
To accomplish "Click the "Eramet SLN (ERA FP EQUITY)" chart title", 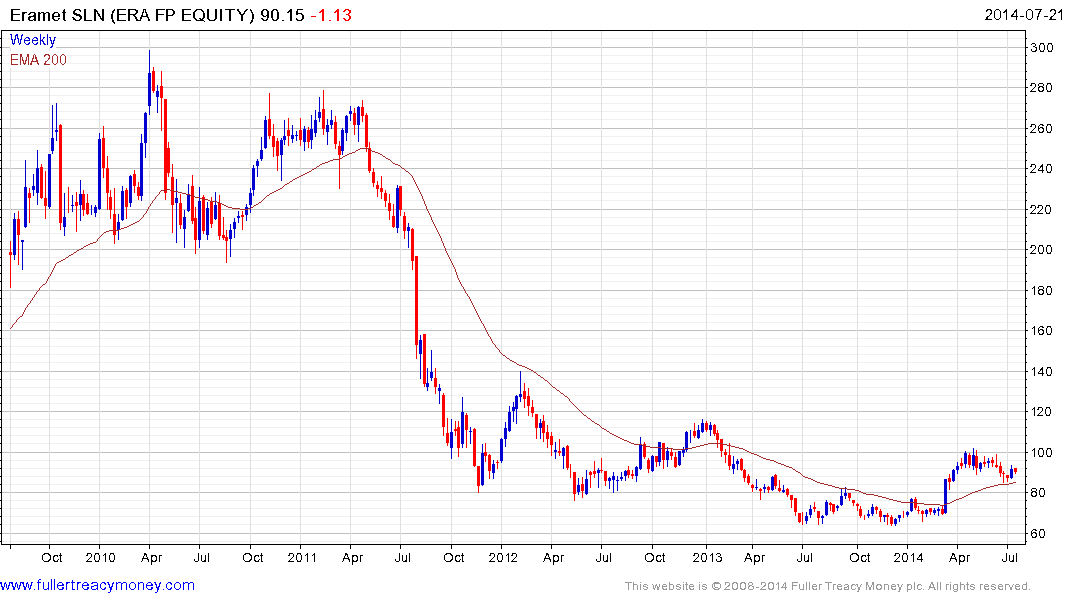I will coord(132,15).
